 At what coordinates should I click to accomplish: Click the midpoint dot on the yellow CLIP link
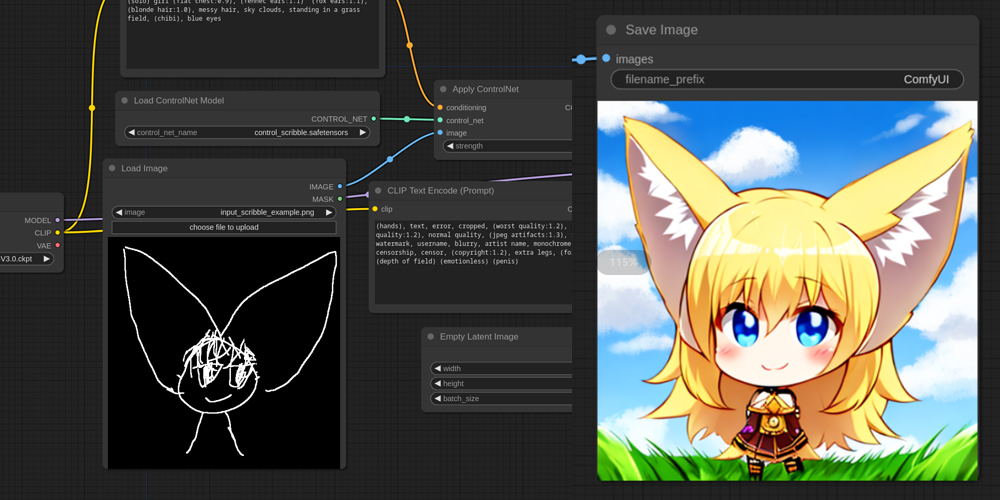(92, 108)
